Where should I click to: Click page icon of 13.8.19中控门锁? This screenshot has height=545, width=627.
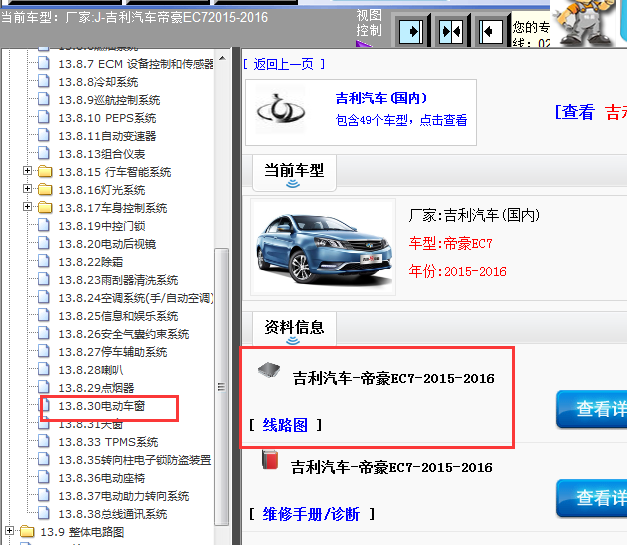[44, 225]
